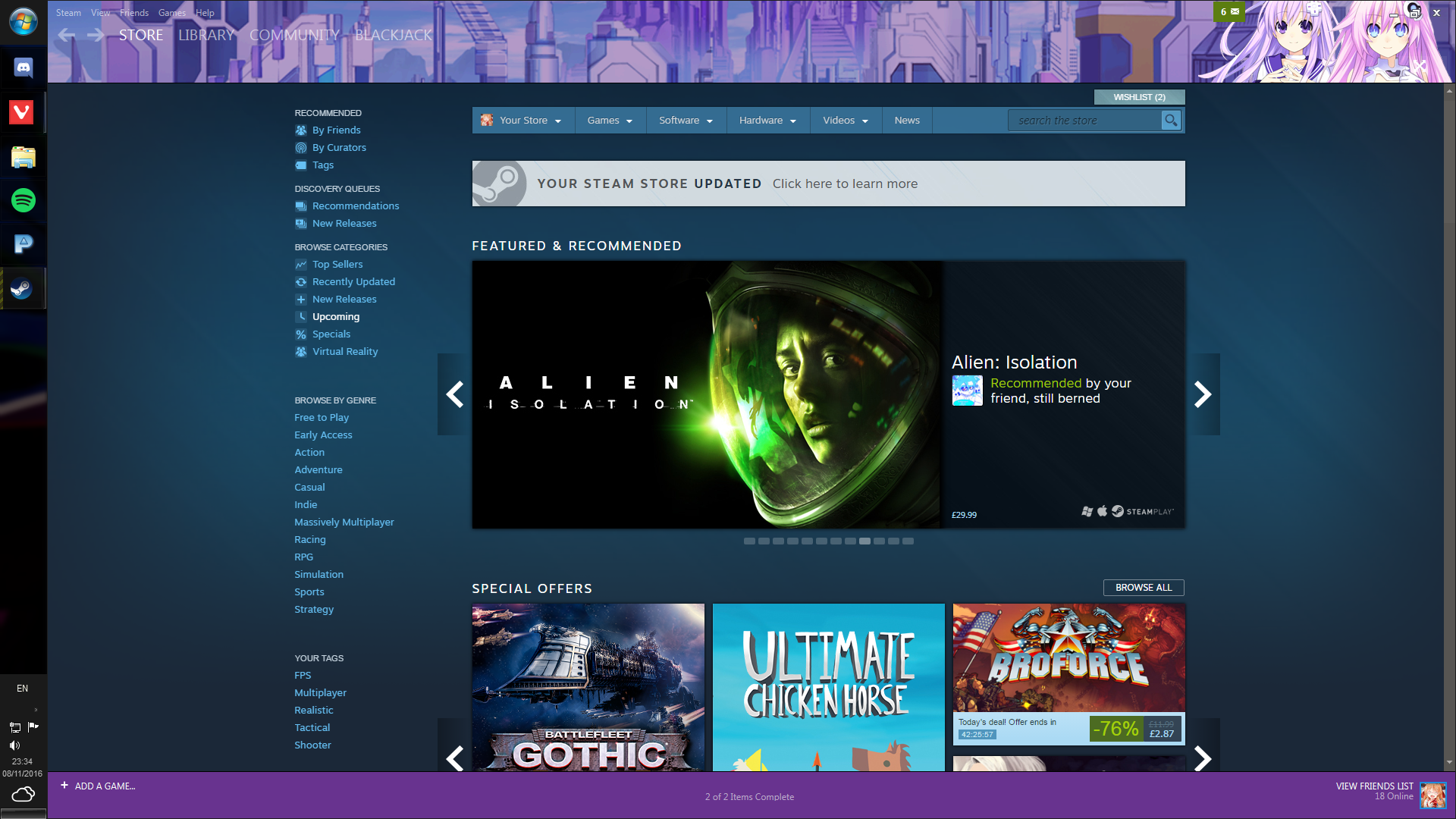
Task: Click the By Friends recommendation icon
Action: point(301,130)
